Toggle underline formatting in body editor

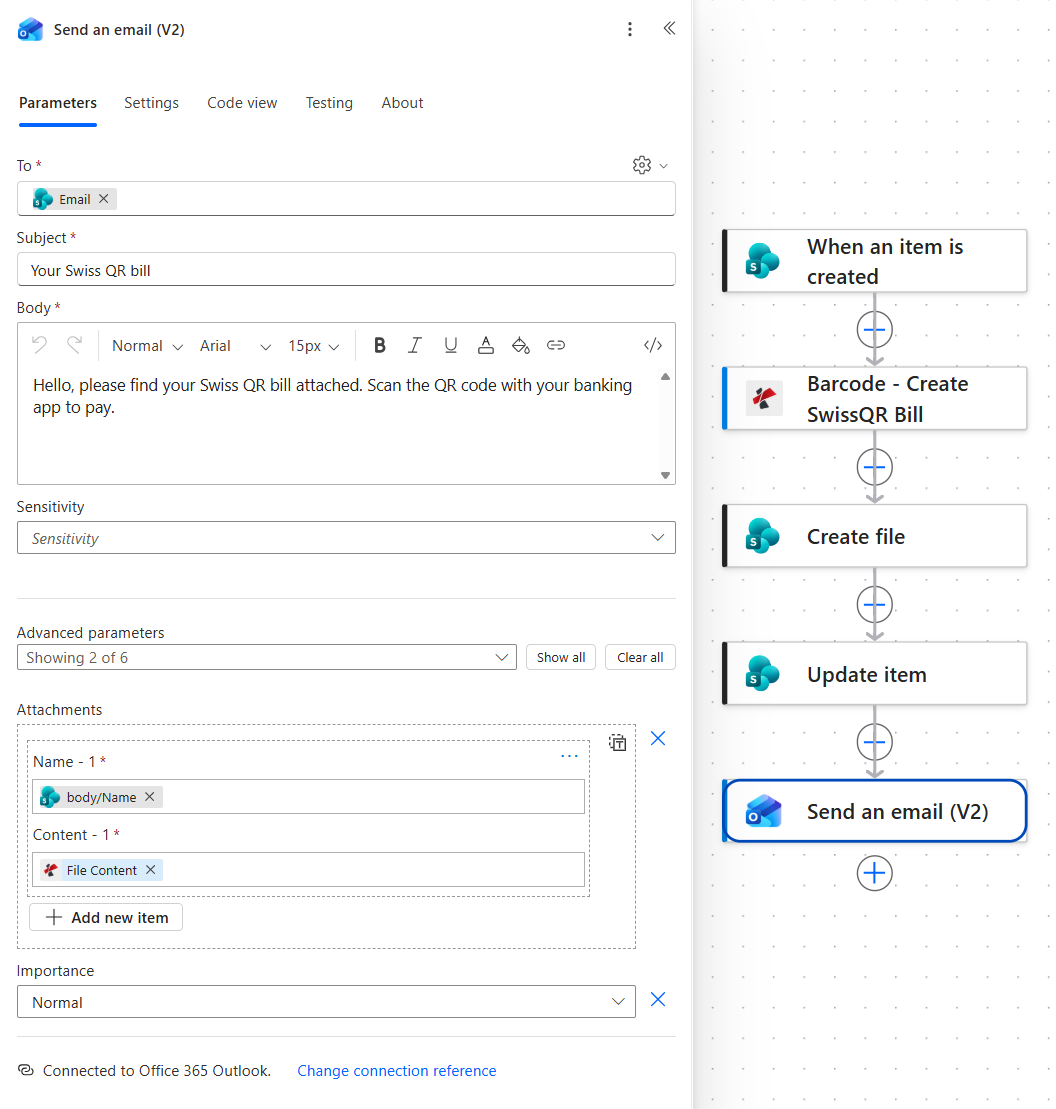coord(451,345)
